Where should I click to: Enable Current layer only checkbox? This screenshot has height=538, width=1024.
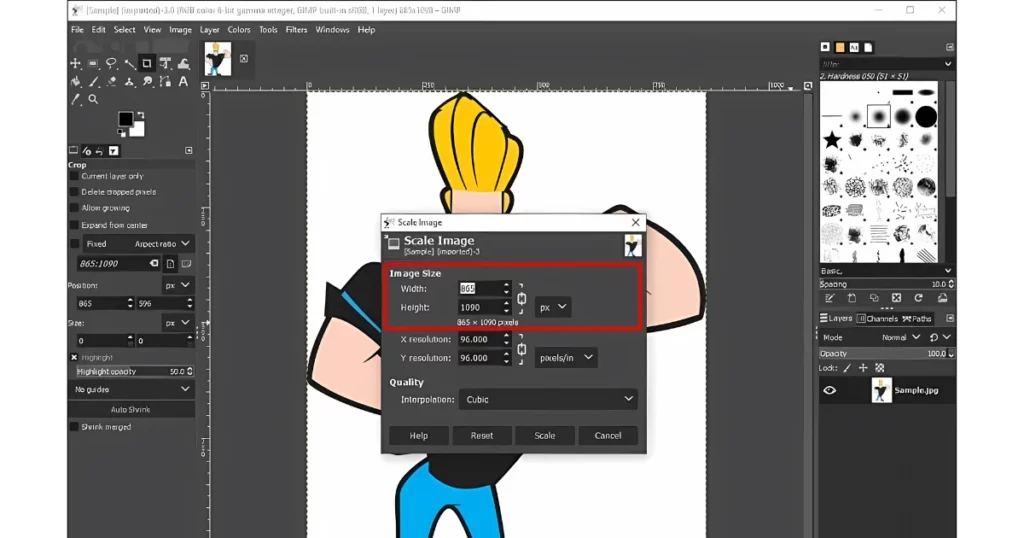coord(74,176)
